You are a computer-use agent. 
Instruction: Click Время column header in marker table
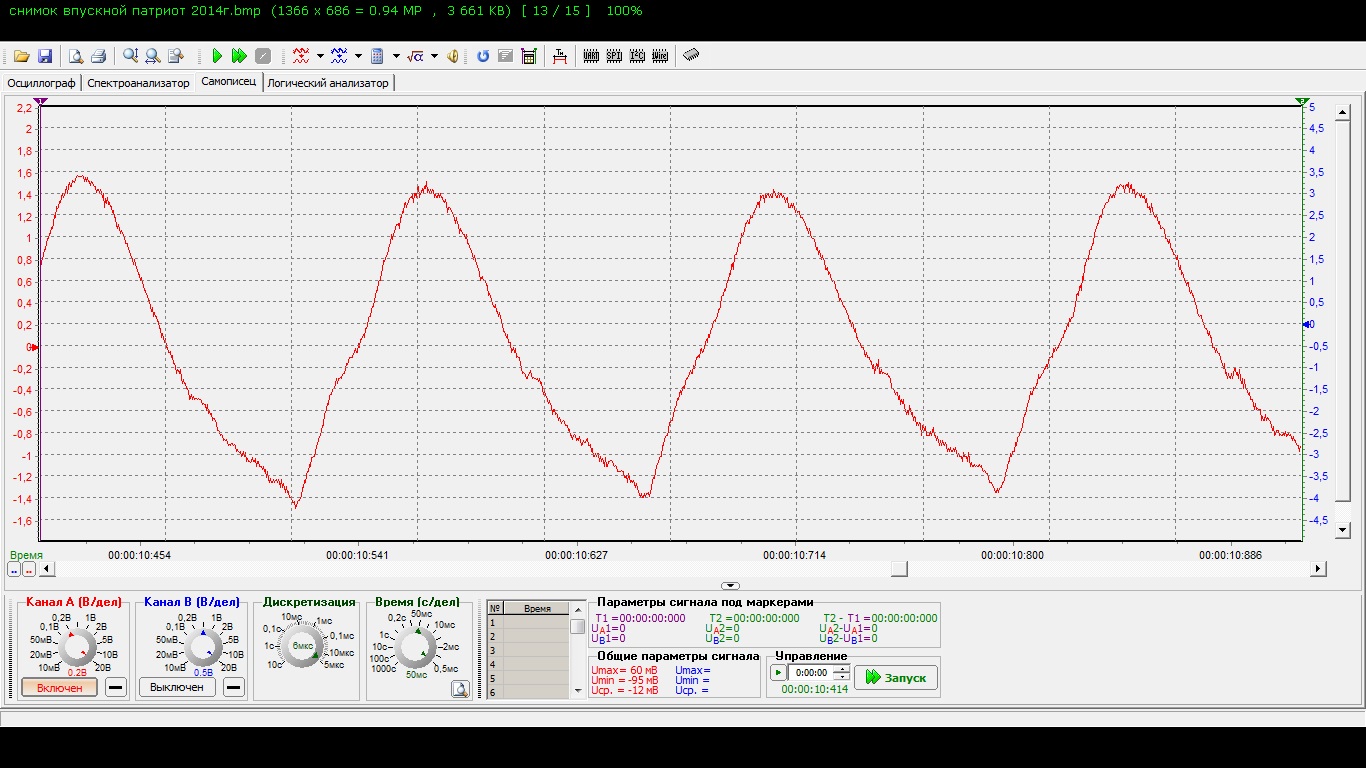[x=537, y=608]
